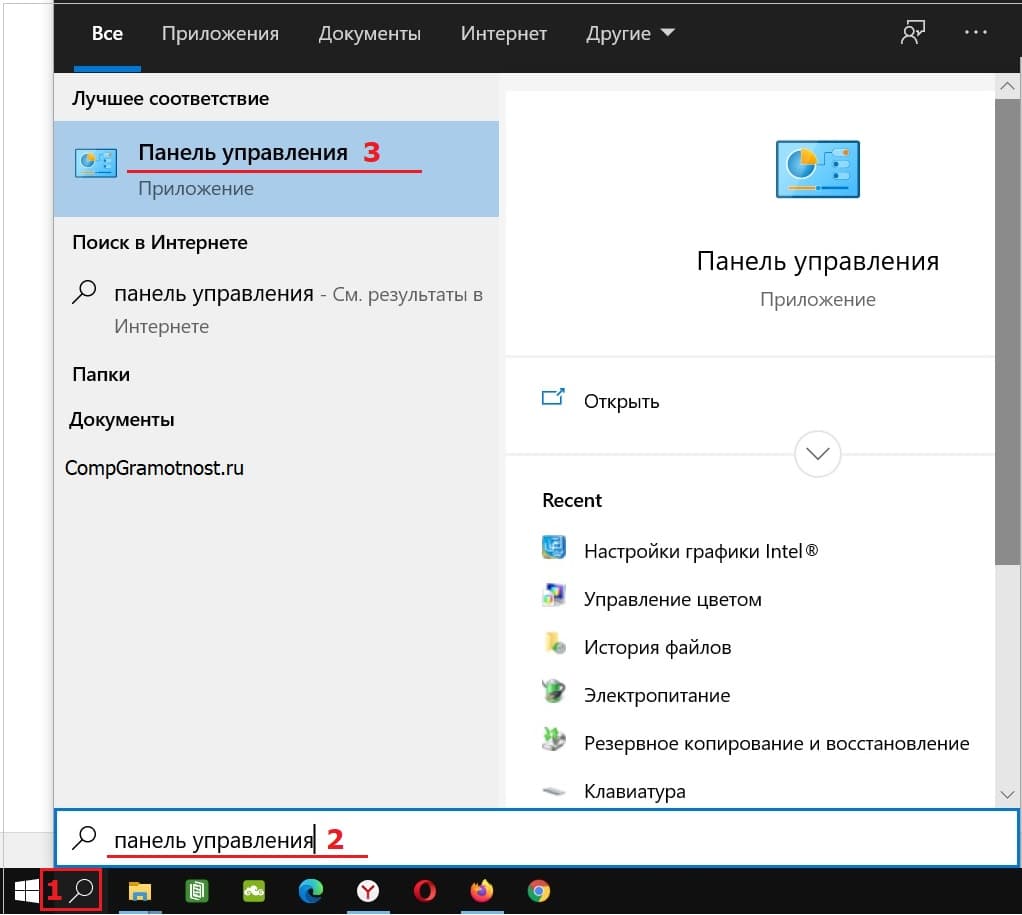Expand more actions with the chevron circle

[817, 454]
